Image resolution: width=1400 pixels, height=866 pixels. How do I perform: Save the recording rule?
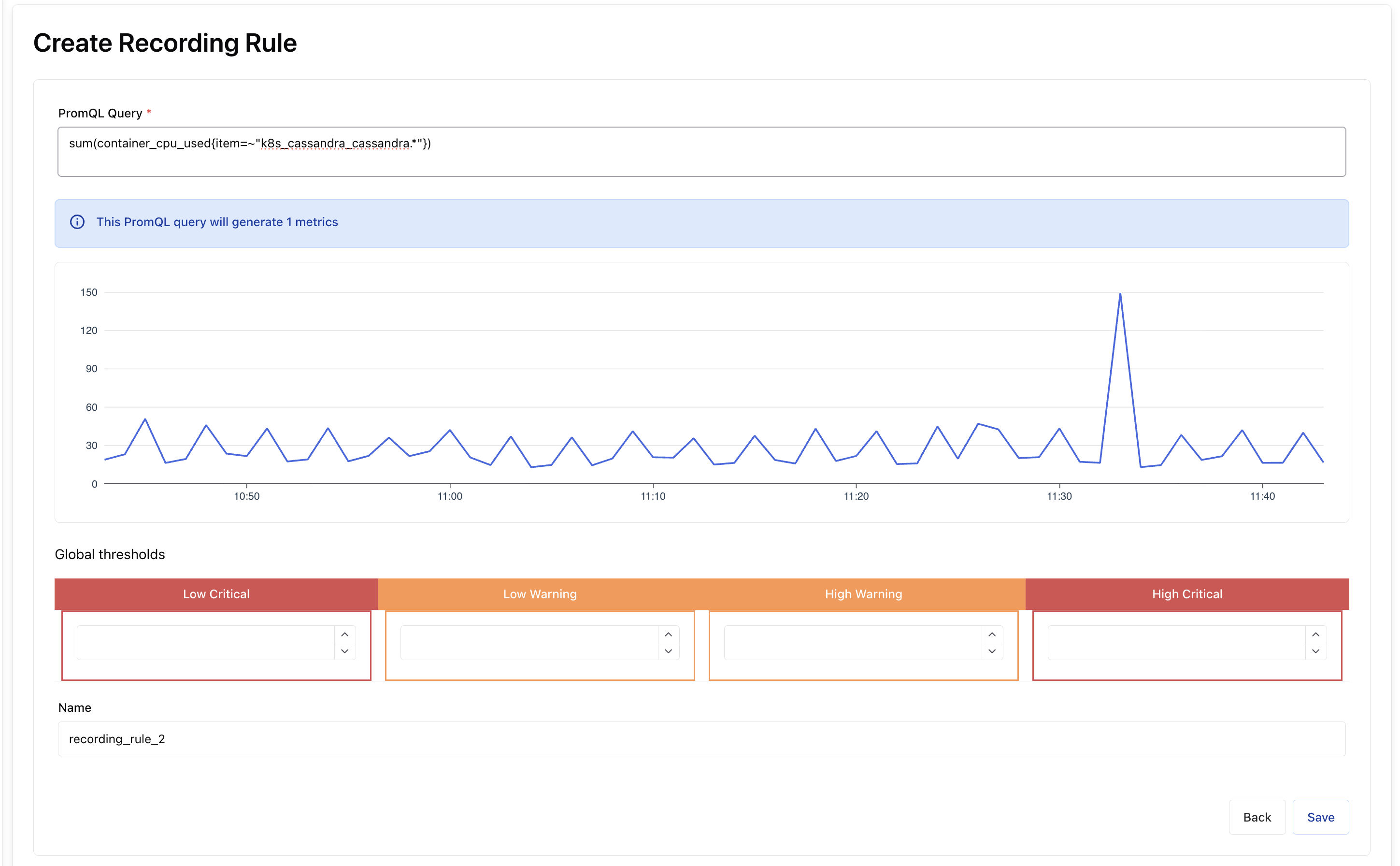[x=1320, y=817]
